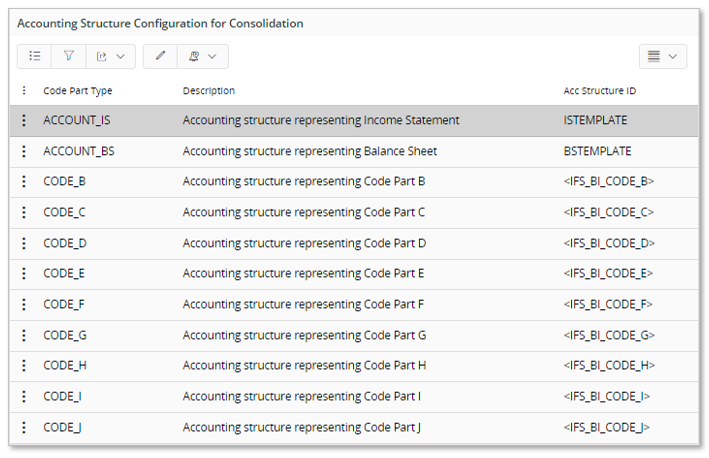Select the ISTEMPLATE structure ID cell

pyautogui.click(x=595, y=121)
